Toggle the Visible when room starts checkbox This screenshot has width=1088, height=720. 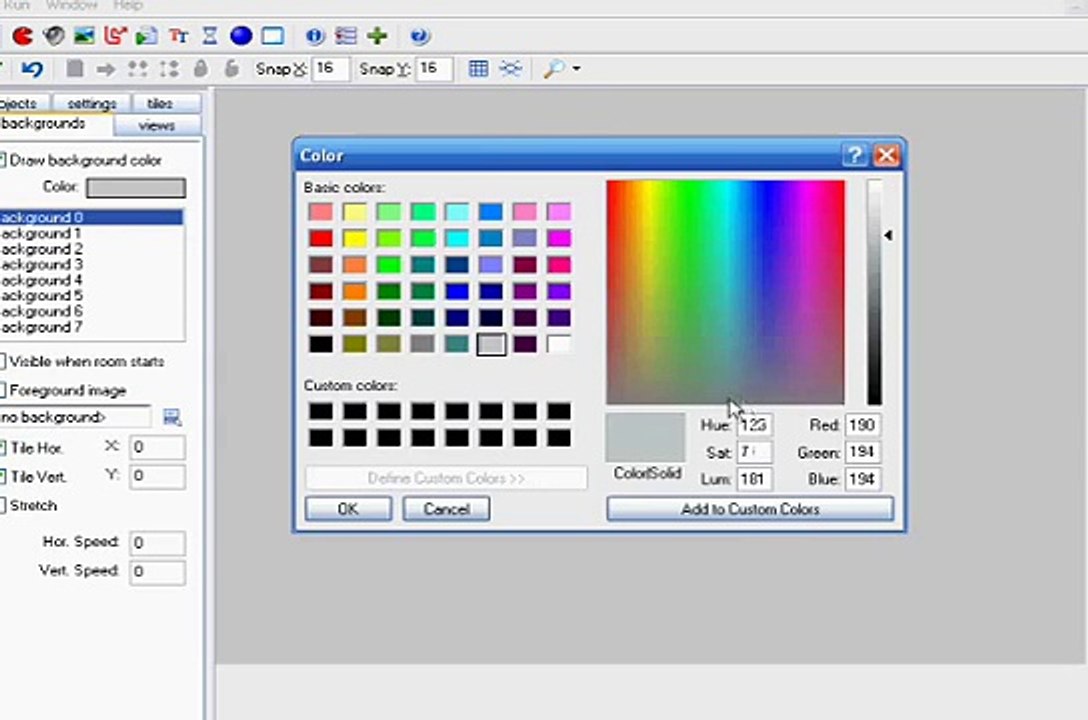coord(2,361)
